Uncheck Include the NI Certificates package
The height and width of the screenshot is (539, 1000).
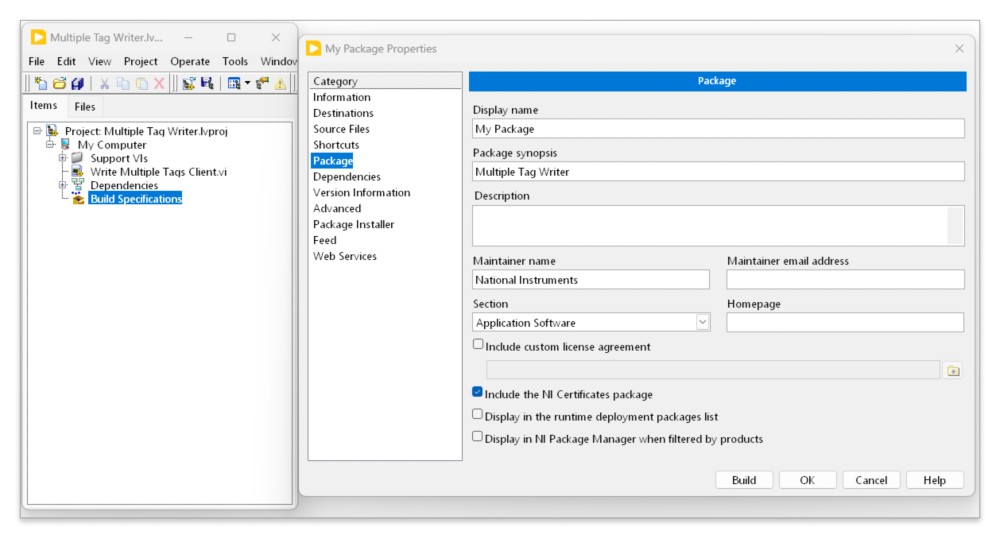point(477,392)
